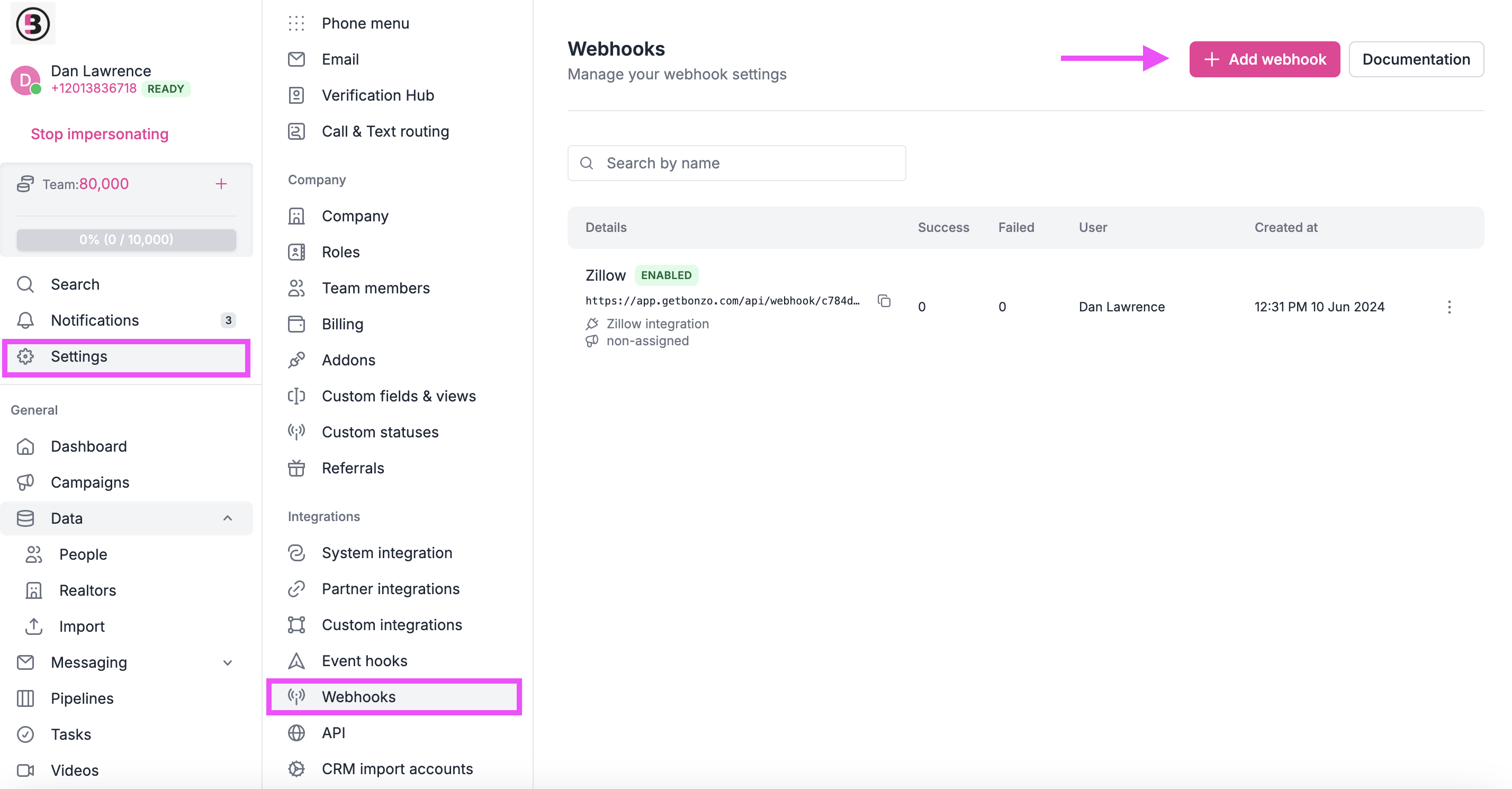The image size is (1512, 789).
Task: Click the Add webhook button
Action: click(1264, 59)
